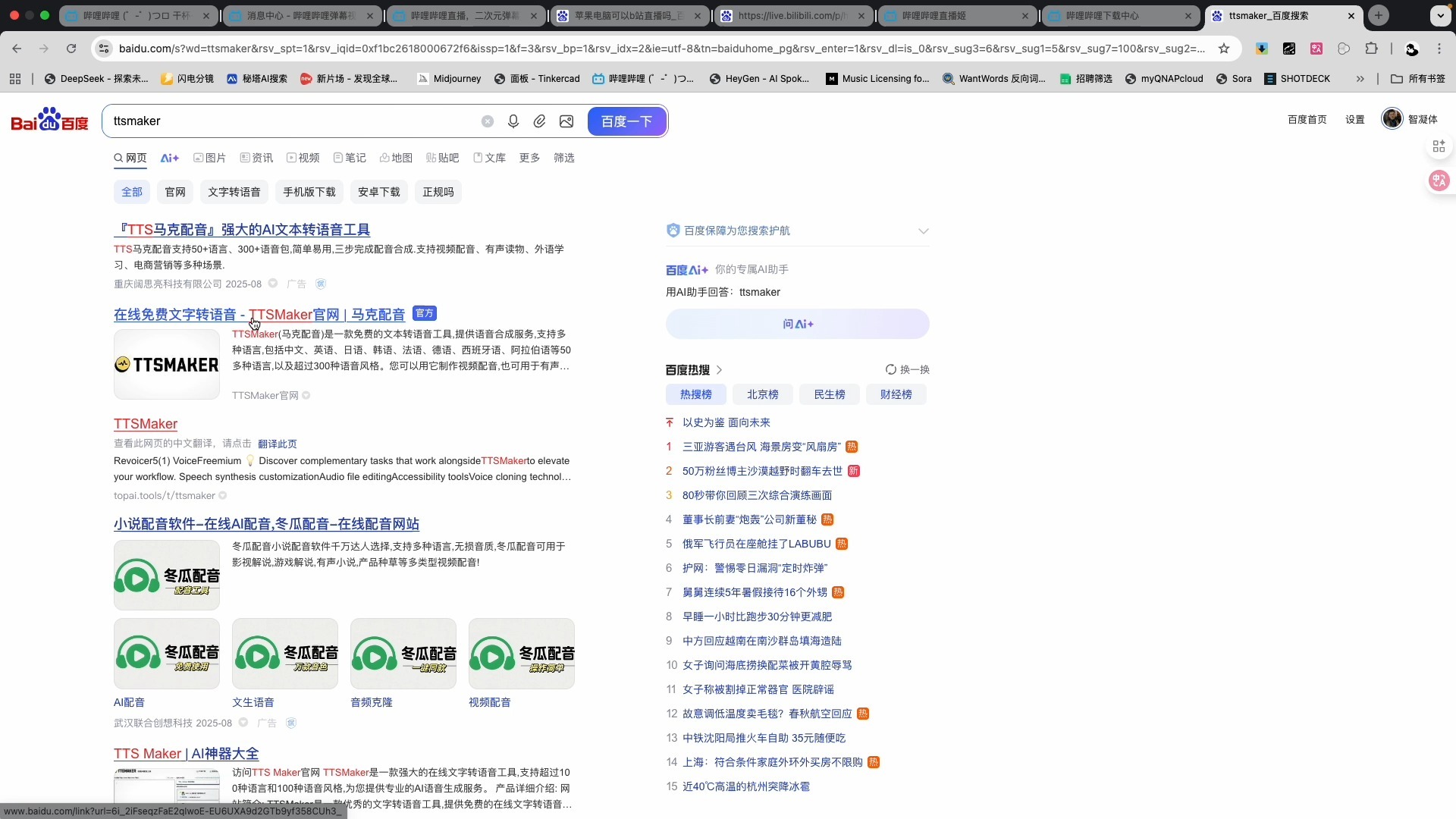Open the TTSMaker topai.tools result link

click(146, 424)
